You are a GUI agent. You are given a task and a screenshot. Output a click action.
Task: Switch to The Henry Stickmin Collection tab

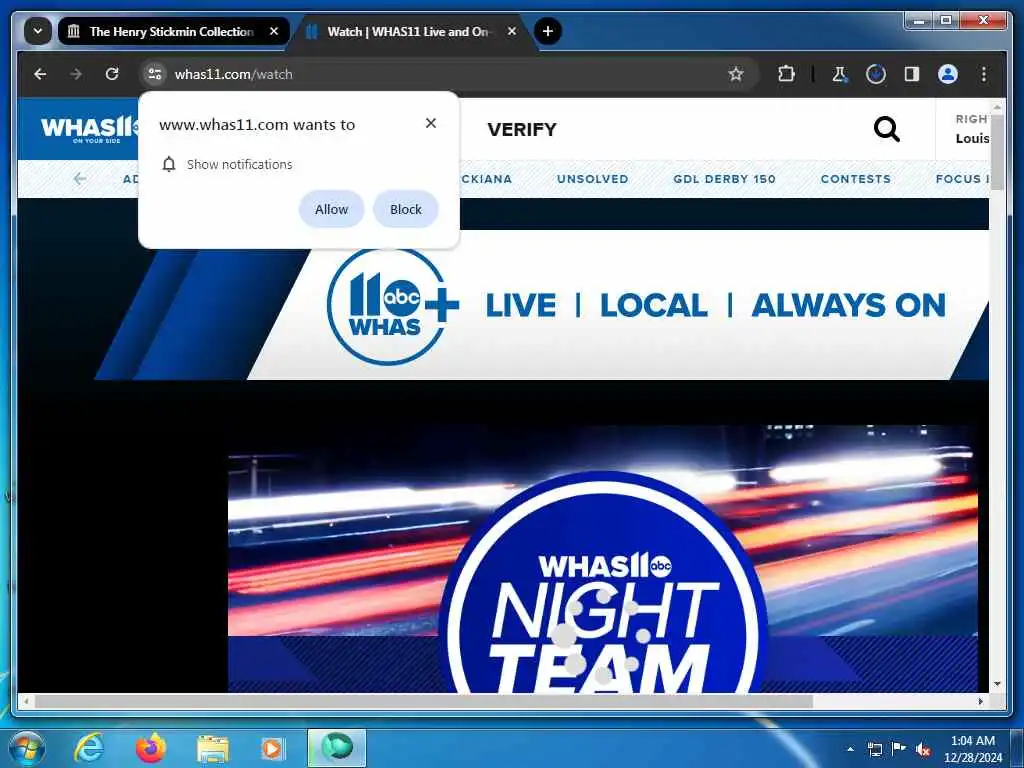(173, 31)
